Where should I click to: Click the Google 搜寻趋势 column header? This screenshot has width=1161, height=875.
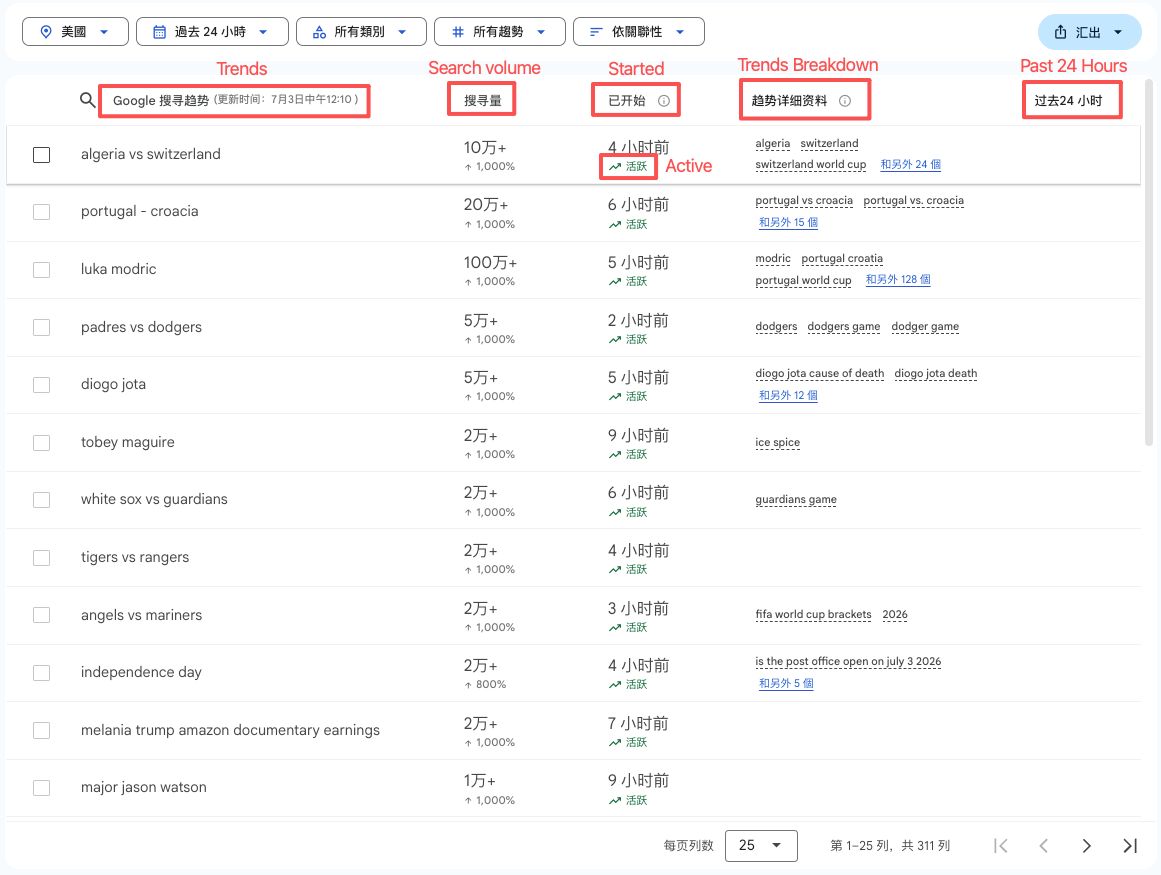point(235,100)
